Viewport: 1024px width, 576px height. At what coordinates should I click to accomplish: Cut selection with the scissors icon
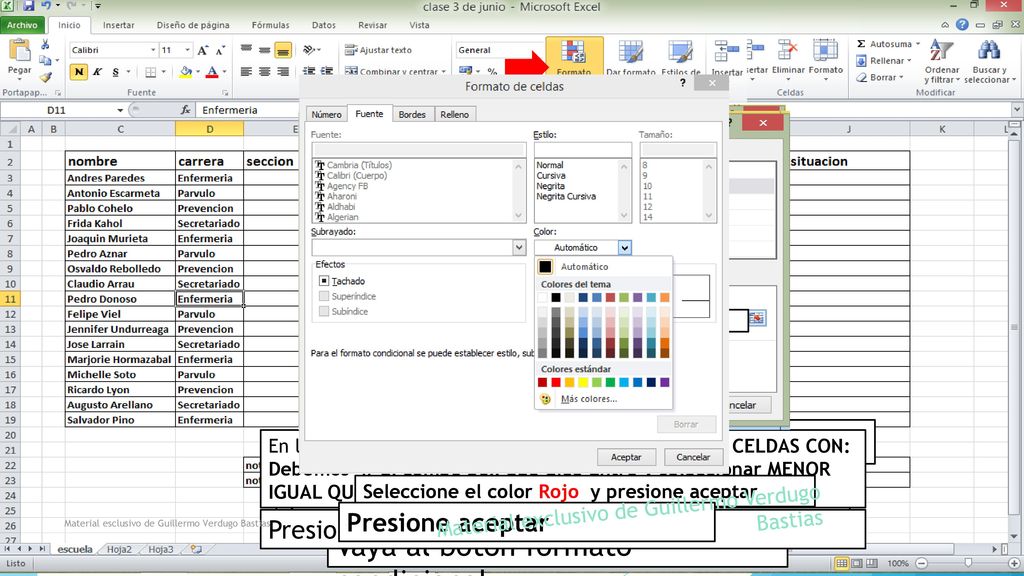pos(45,45)
